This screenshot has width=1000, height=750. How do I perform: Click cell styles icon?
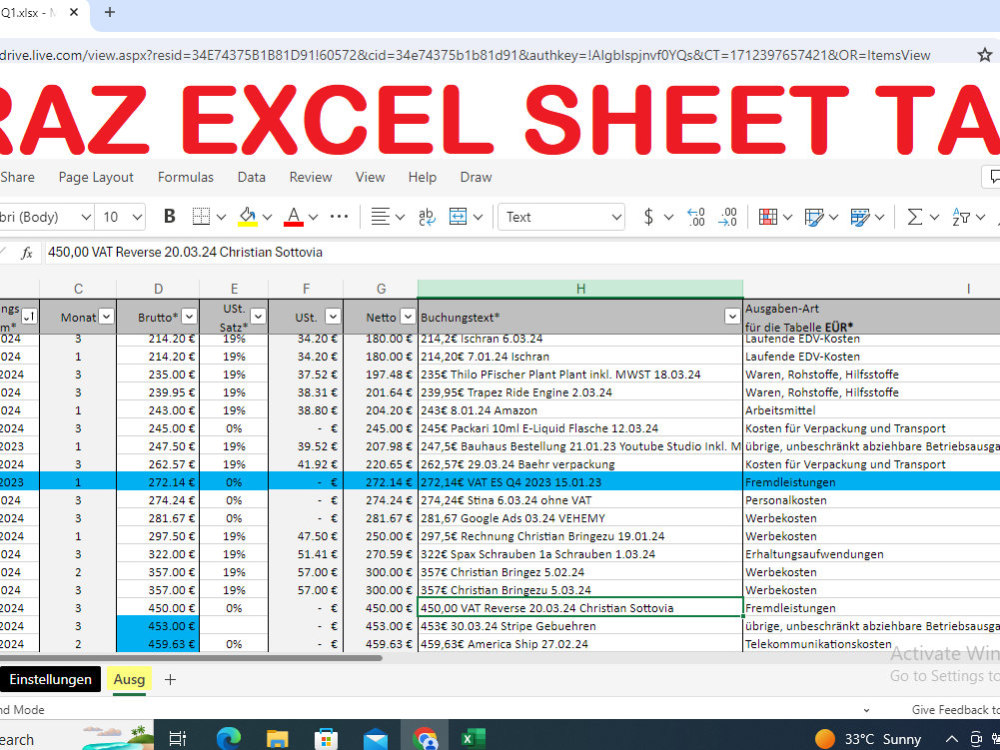(860, 217)
